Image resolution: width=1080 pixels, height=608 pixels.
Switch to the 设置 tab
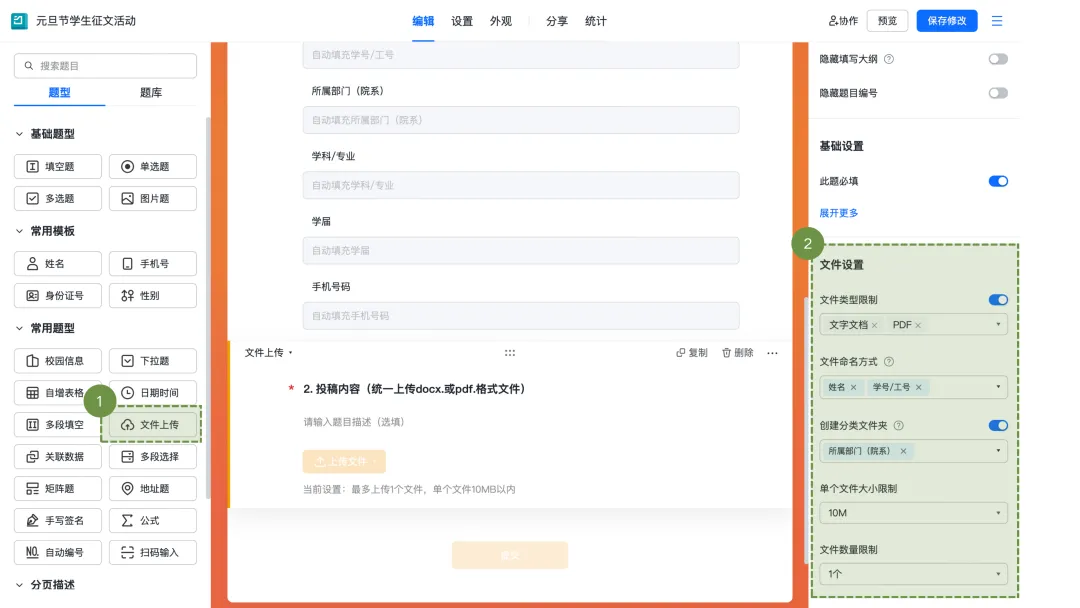[x=462, y=21]
